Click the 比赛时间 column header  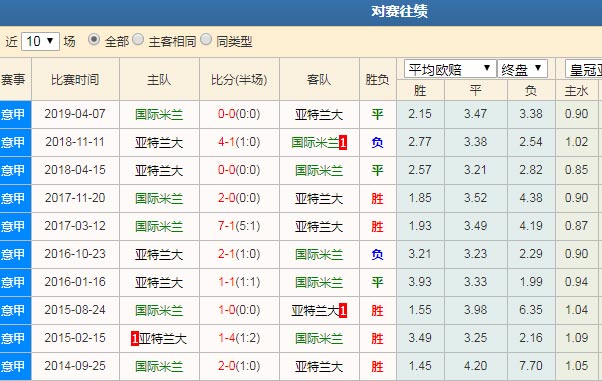(x=75, y=80)
